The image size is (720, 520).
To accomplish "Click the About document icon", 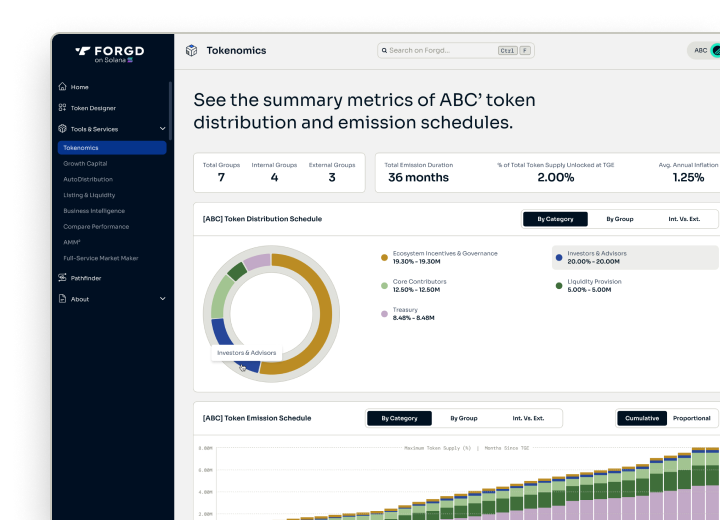I will (63, 299).
